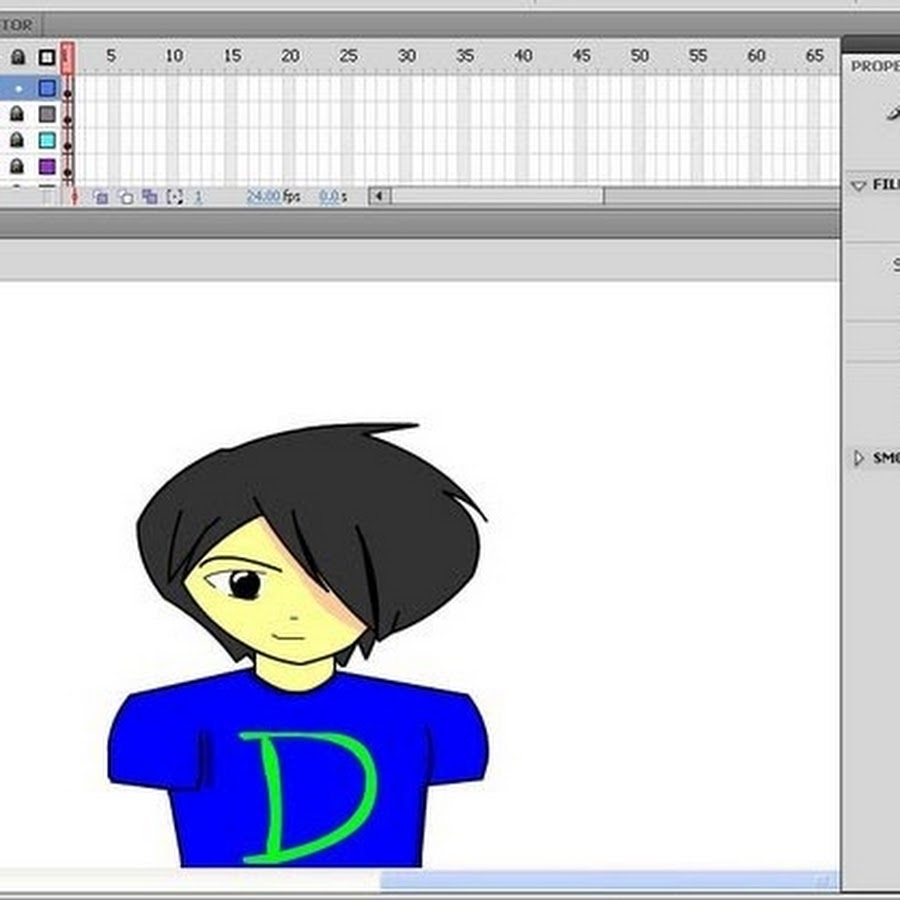Click the lock-all-layers header icon

pyautogui.click(x=16, y=57)
